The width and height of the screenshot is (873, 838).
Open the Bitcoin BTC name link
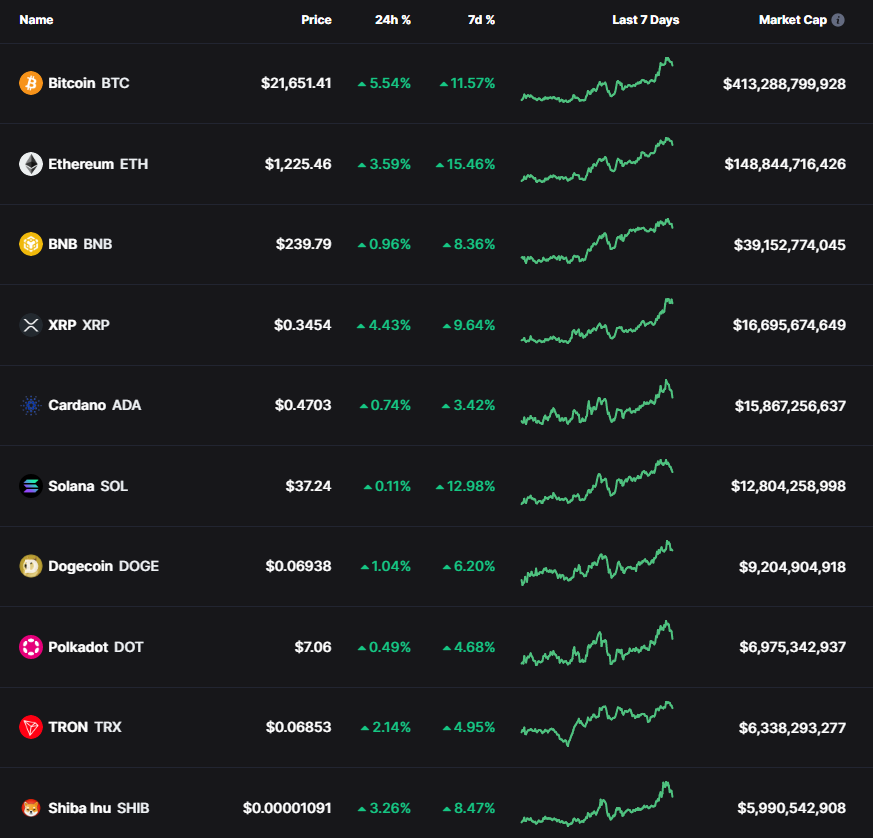[89, 83]
